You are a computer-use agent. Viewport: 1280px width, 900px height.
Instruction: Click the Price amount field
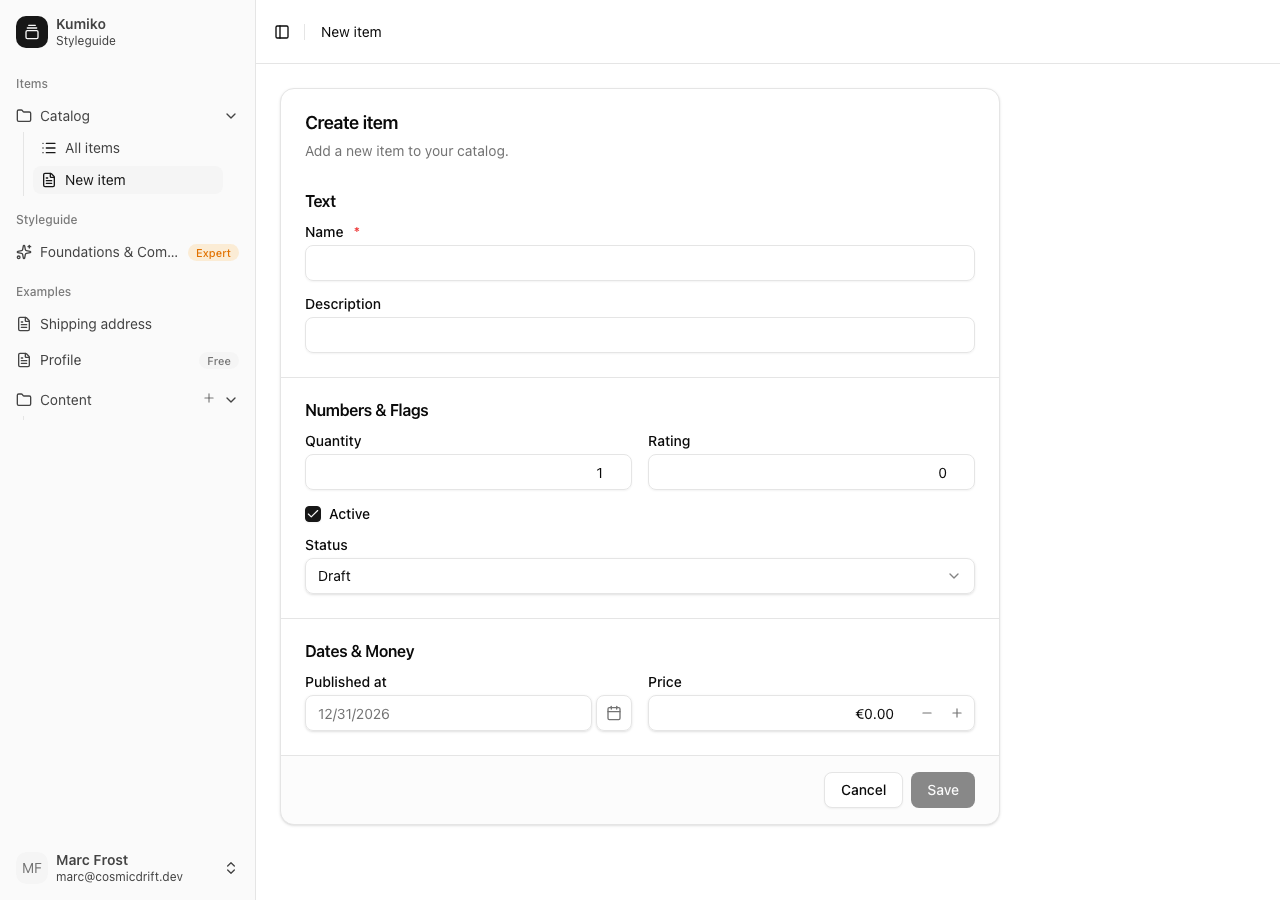pos(780,713)
